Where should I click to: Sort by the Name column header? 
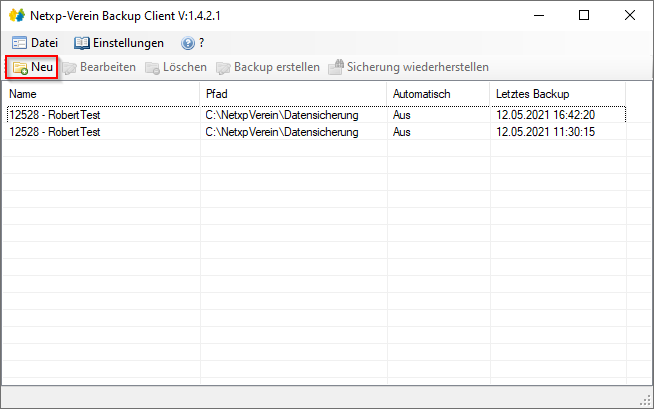101,94
